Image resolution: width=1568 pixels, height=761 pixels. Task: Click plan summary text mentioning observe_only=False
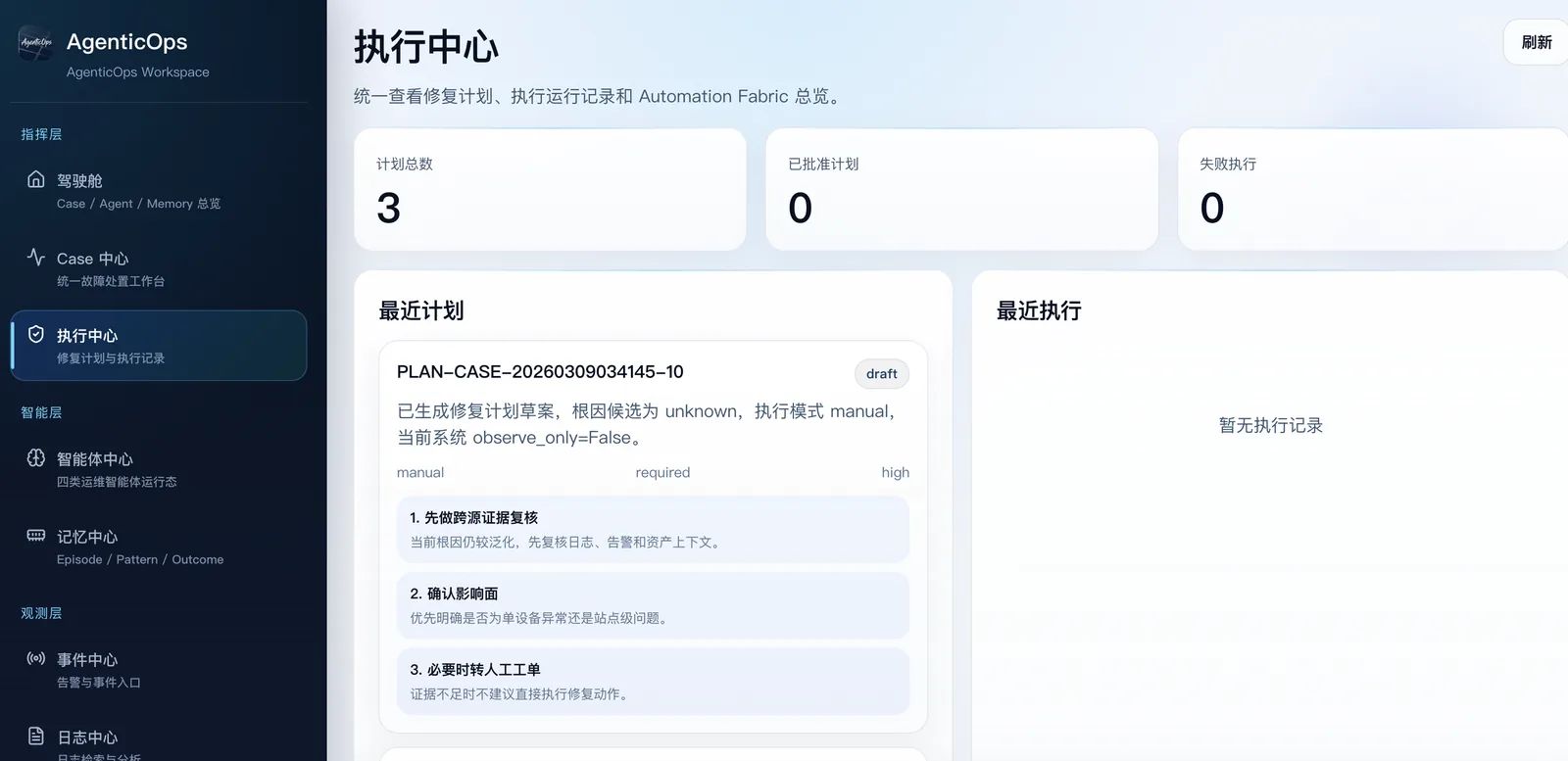pos(647,424)
